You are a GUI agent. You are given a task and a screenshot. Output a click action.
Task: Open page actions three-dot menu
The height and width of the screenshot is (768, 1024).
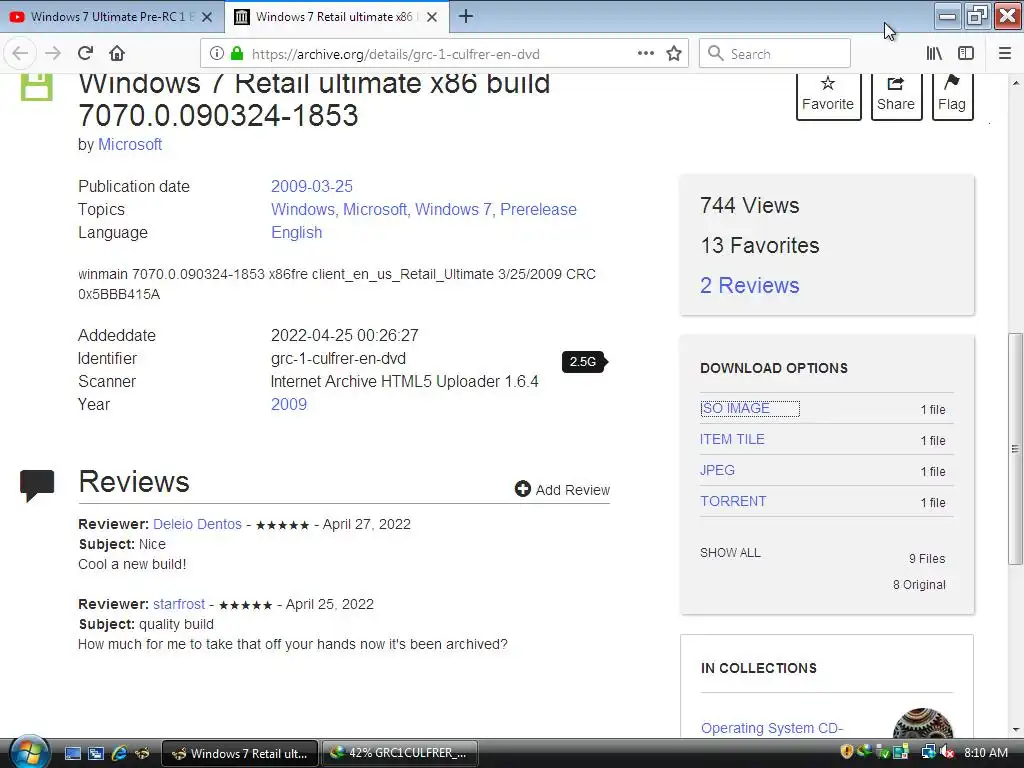tap(645, 54)
